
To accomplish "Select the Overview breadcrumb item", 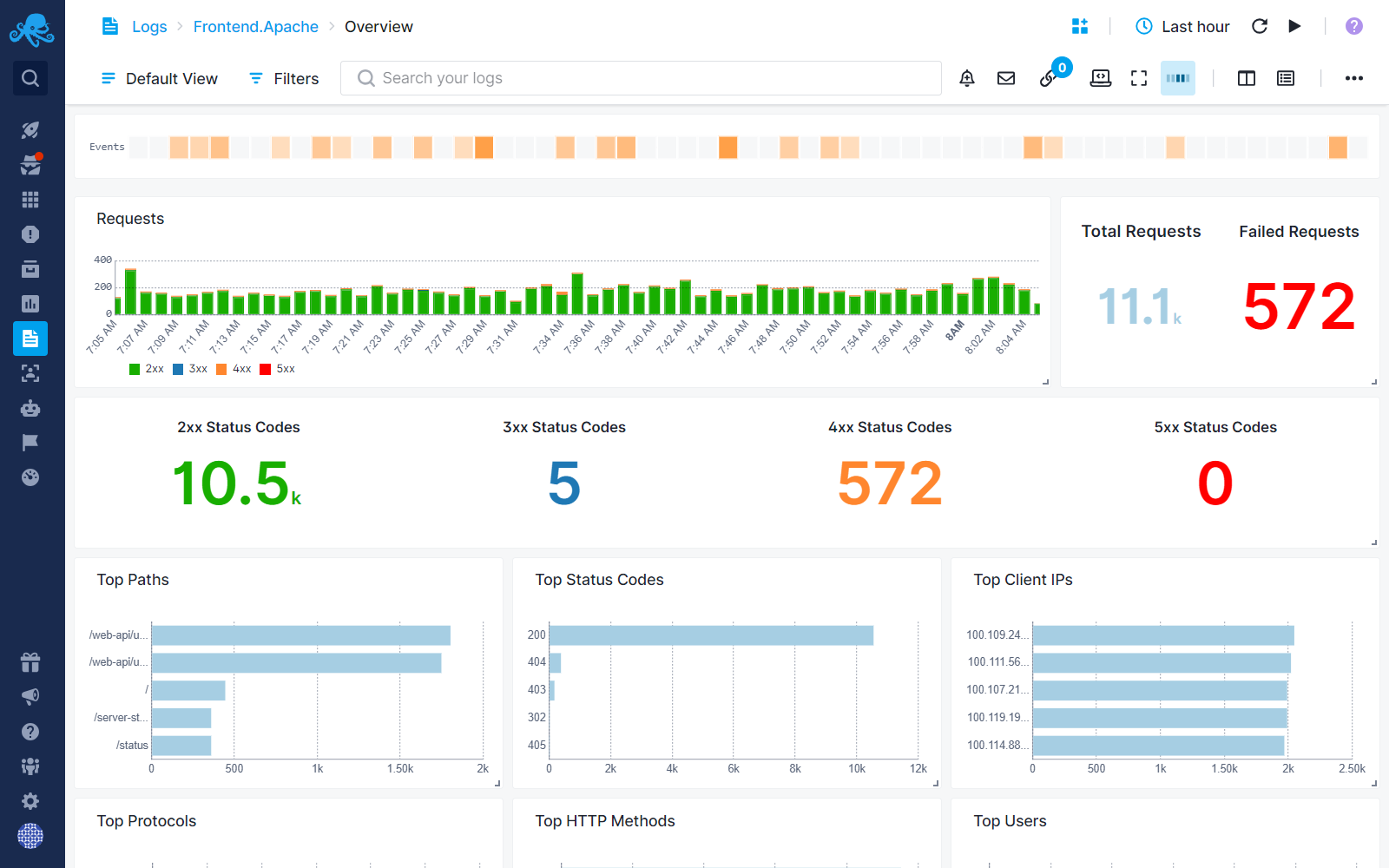I will (x=379, y=27).
